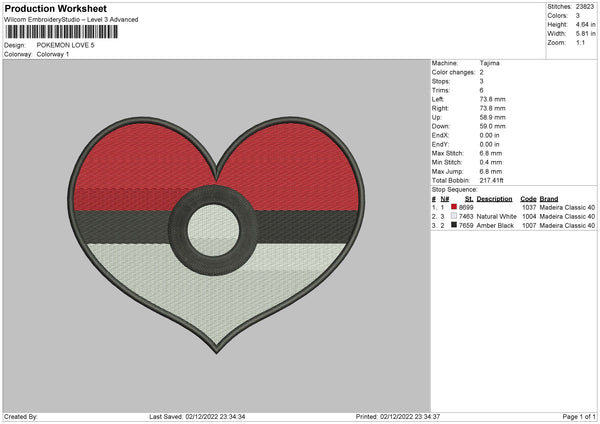Image resolution: width=600 pixels, height=424 pixels.
Task: Click the zoom value '1:1'
Action: point(580,42)
